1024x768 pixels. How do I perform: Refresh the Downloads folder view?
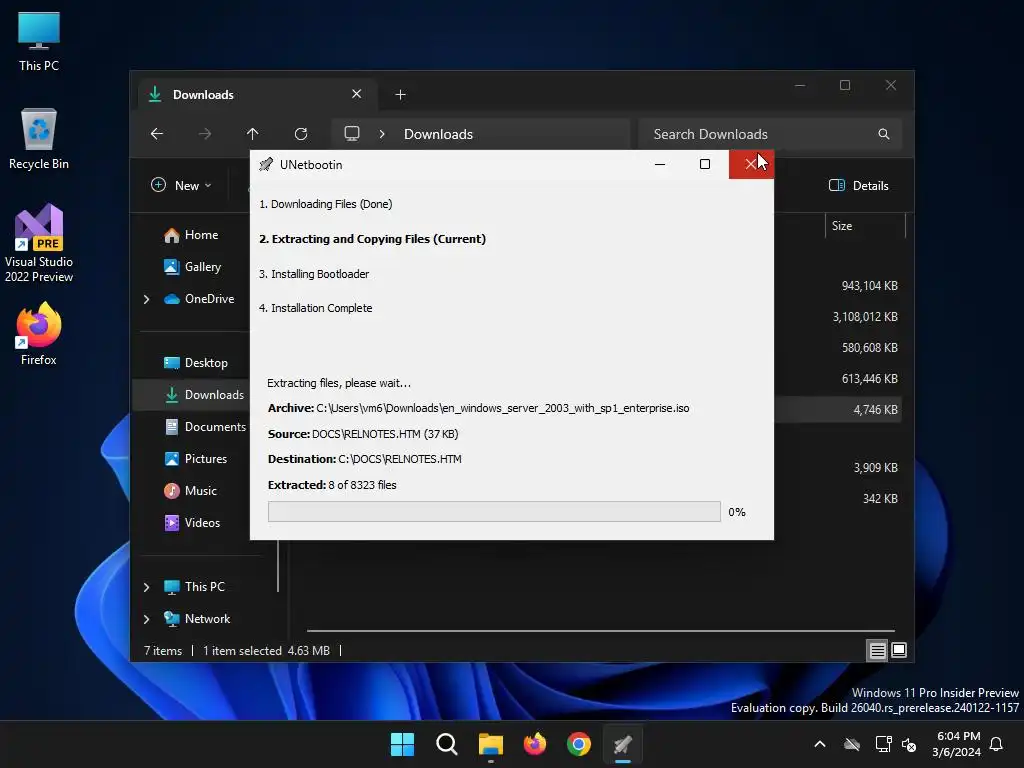click(301, 134)
